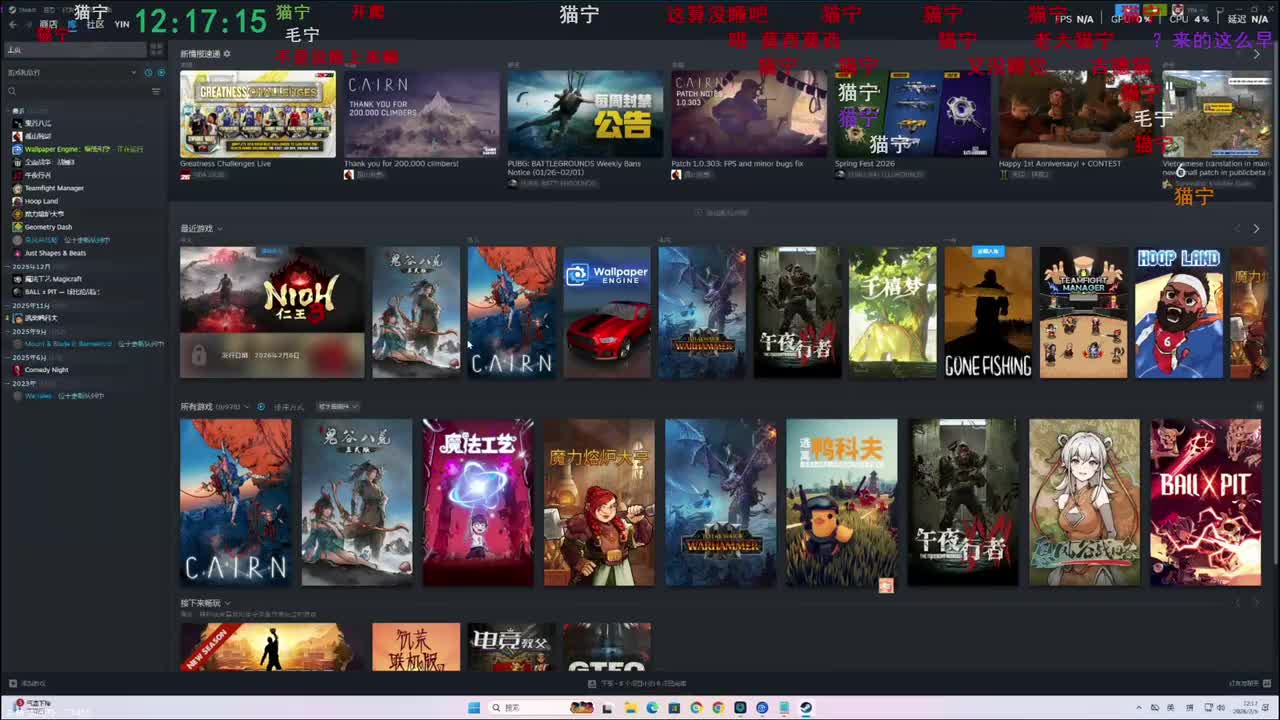Open Hoop Land cover in recent games
The height and width of the screenshot is (720, 1280).
click(x=1179, y=313)
